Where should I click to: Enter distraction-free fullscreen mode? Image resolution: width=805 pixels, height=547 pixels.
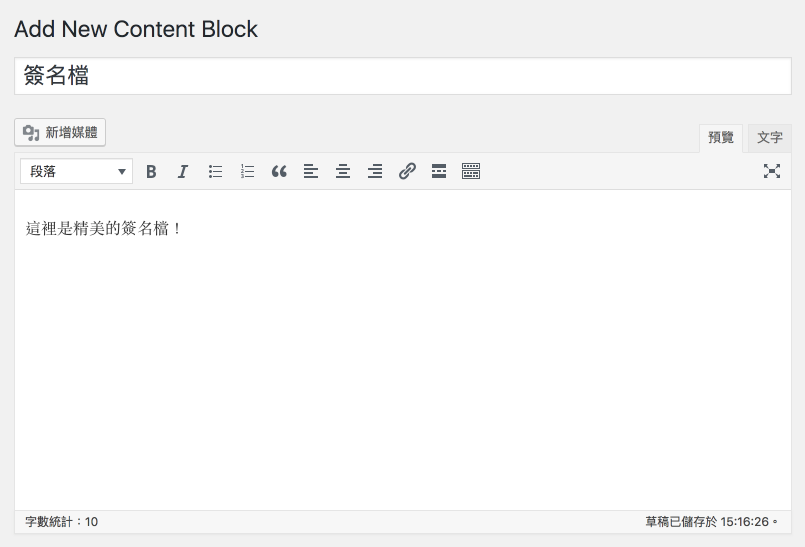coord(772,171)
